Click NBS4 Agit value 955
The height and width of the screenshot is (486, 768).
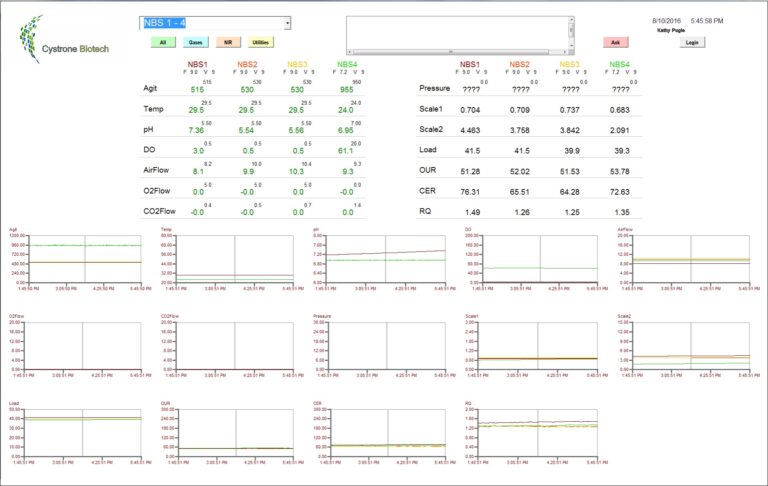[x=347, y=89]
